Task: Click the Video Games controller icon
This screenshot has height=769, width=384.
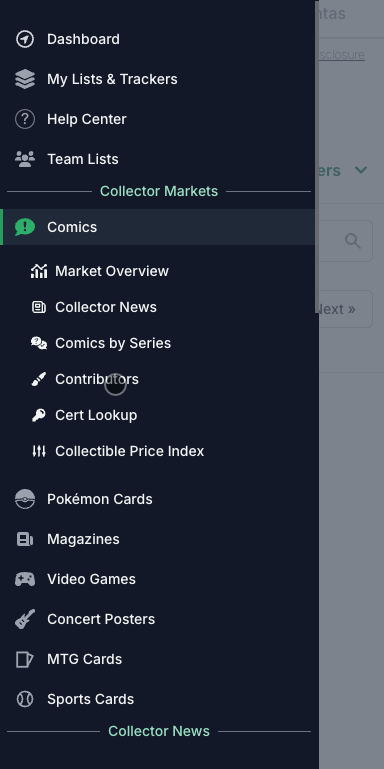Action: (x=25, y=579)
